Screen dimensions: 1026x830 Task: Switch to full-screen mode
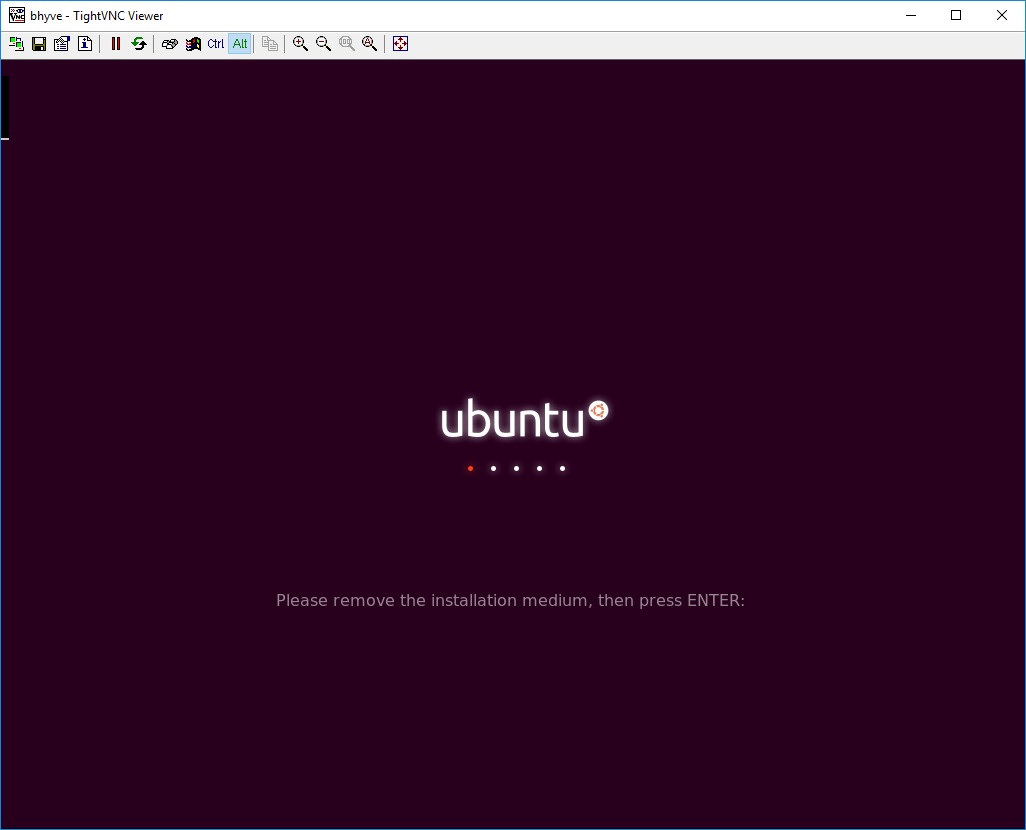(x=400, y=44)
